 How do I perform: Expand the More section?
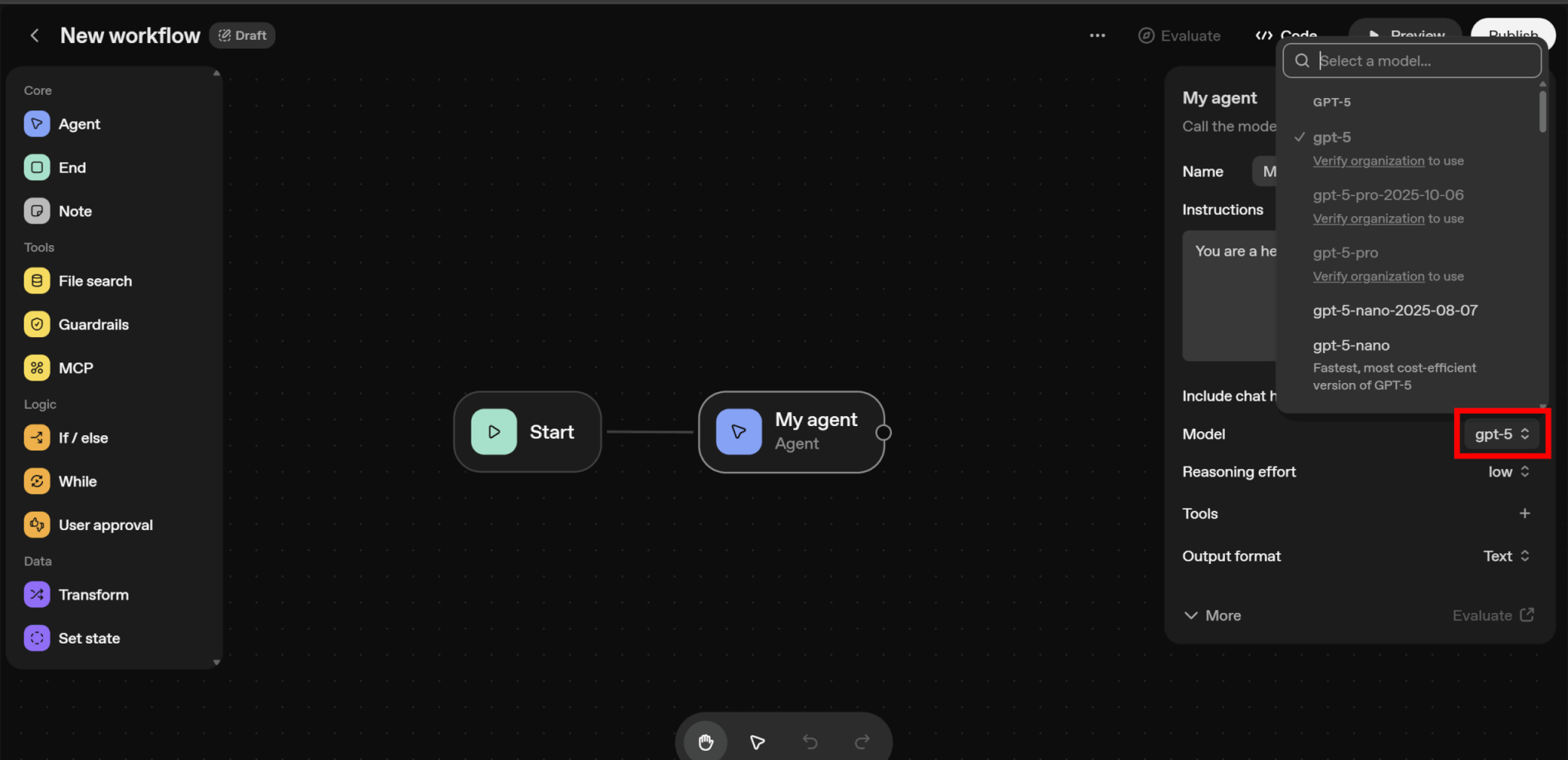[1212, 616]
